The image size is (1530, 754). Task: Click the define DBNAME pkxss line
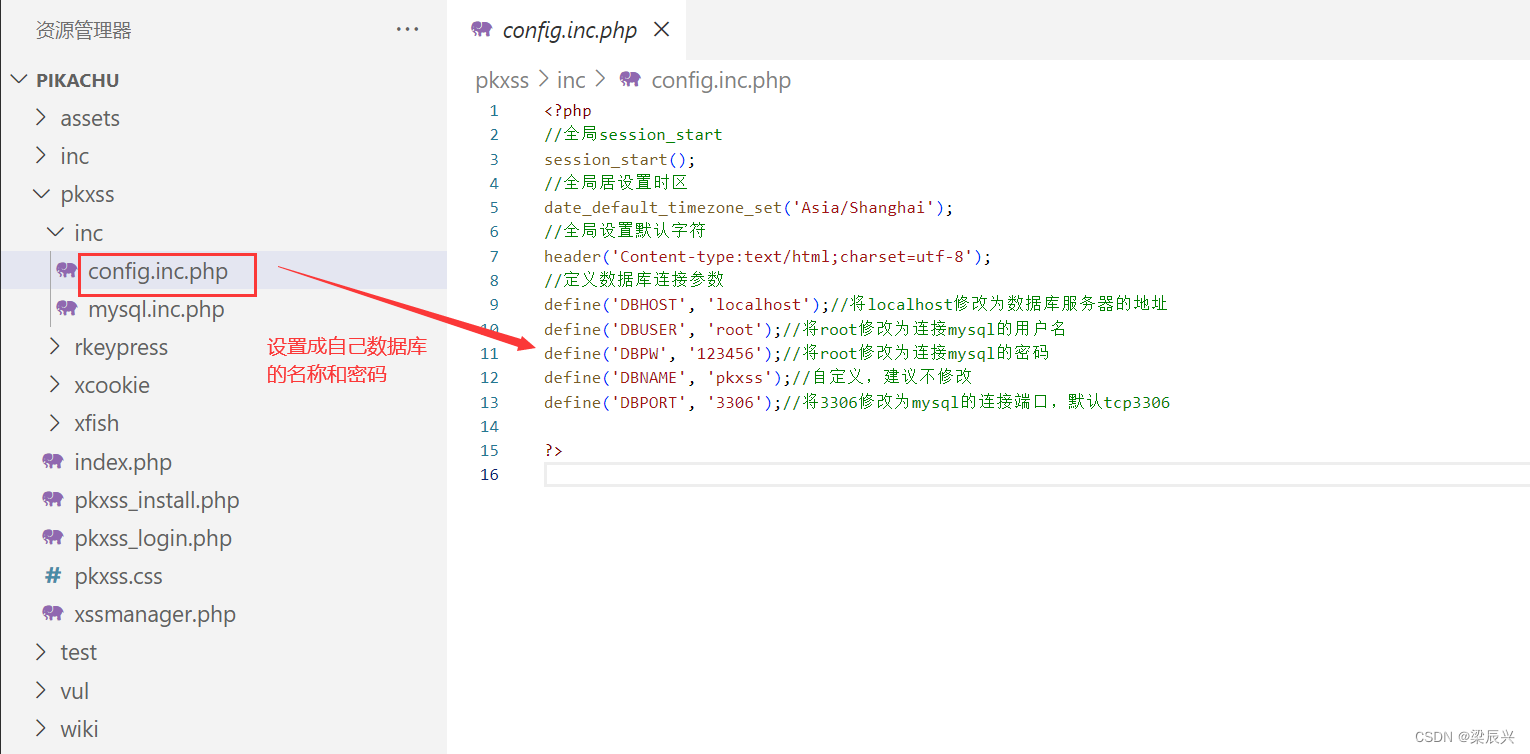click(758, 377)
